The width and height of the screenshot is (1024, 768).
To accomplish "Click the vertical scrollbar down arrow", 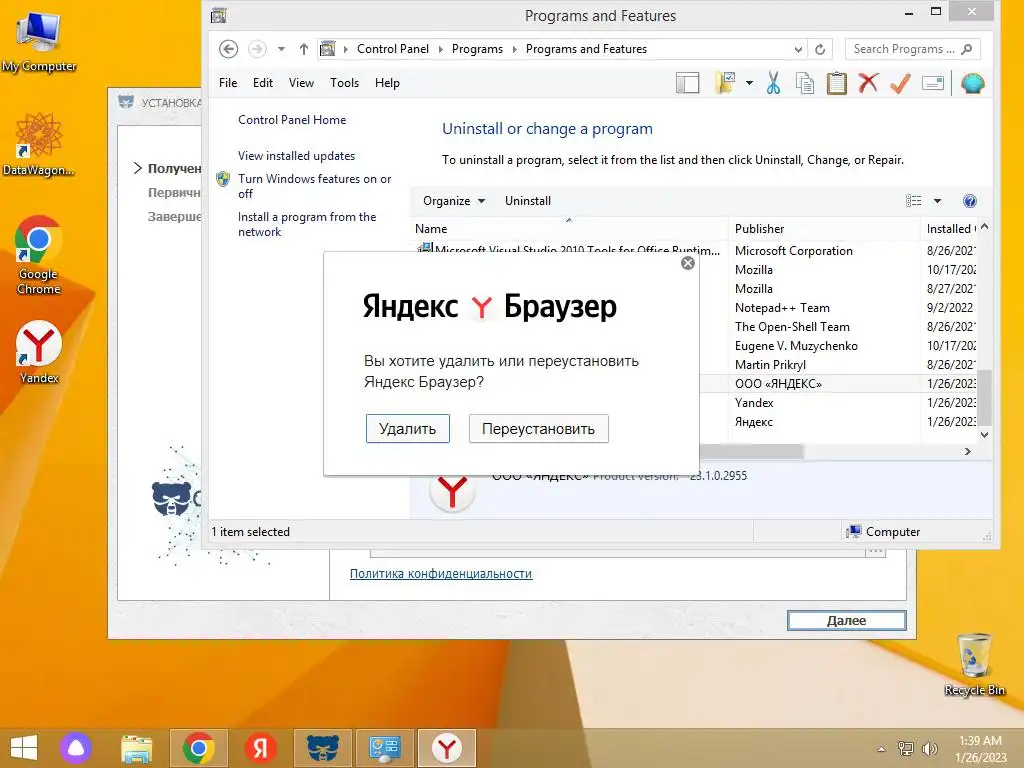I will click(985, 434).
